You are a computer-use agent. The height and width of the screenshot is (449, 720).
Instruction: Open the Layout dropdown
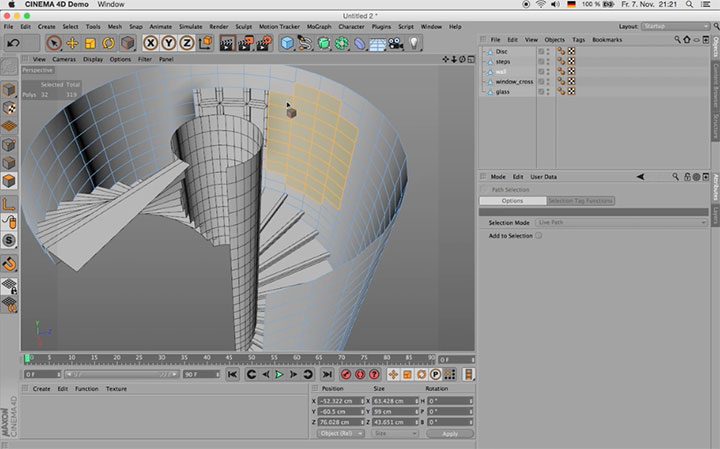coord(675,26)
